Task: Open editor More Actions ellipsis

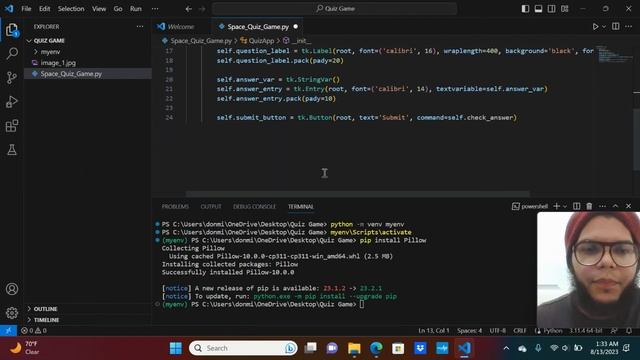Action: 629,27
